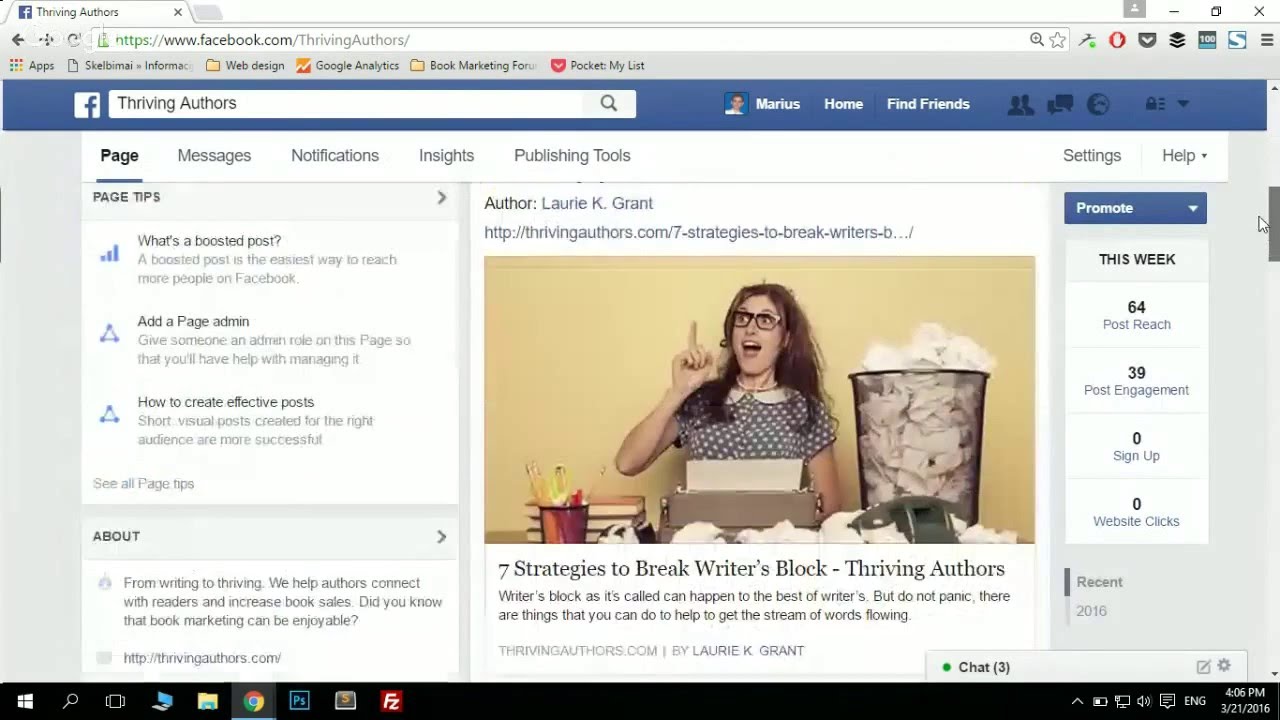Image resolution: width=1280 pixels, height=720 pixels.
Task: Open page Settings
Action: pyautogui.click(x=1092, y=156)
